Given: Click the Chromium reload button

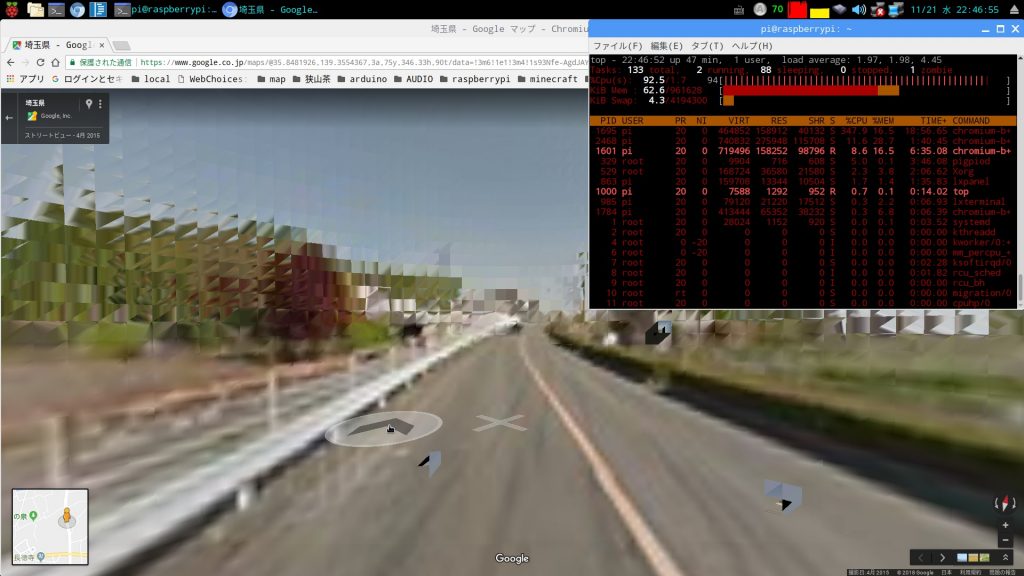Looking at the screenshot, I should click(41, 61).
